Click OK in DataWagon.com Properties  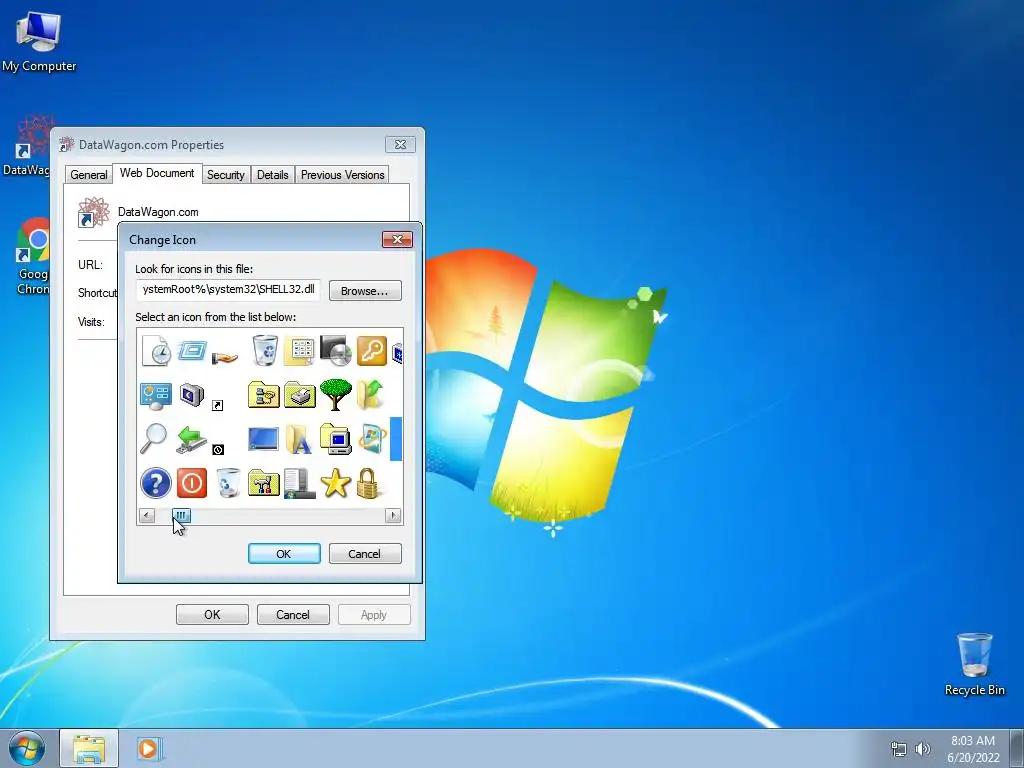pyautogui.click(x=212, y=615)
